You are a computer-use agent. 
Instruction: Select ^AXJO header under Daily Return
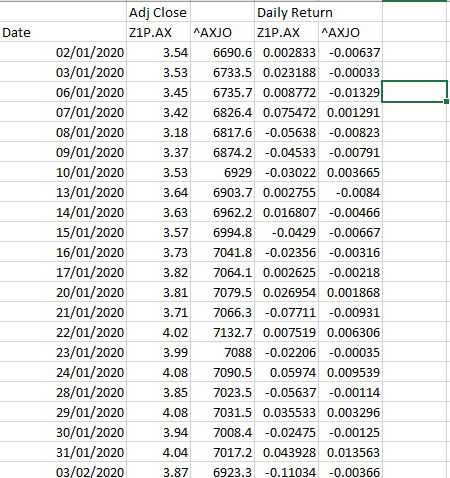(350, 32)
